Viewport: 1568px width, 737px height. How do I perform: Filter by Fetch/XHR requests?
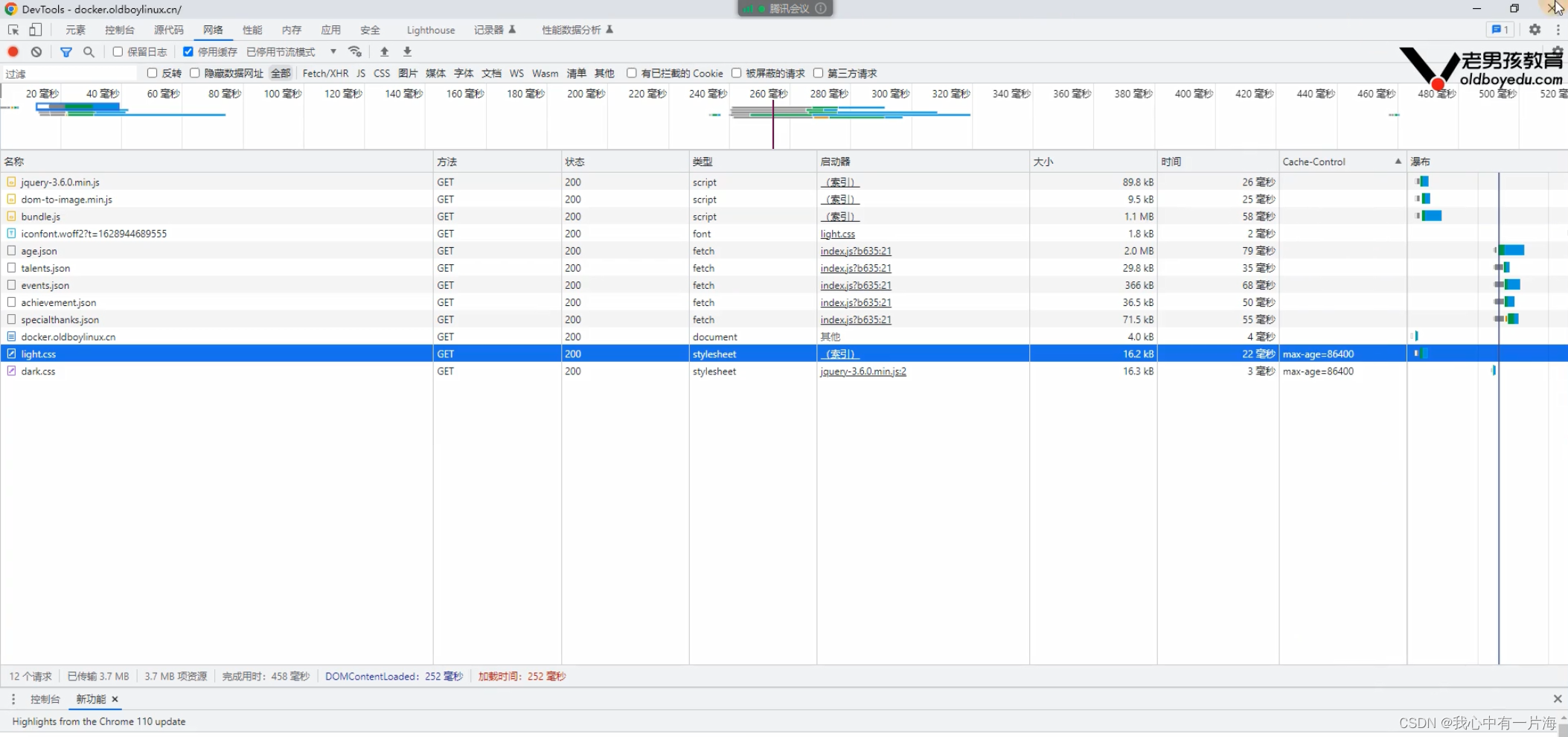[325, 73]
